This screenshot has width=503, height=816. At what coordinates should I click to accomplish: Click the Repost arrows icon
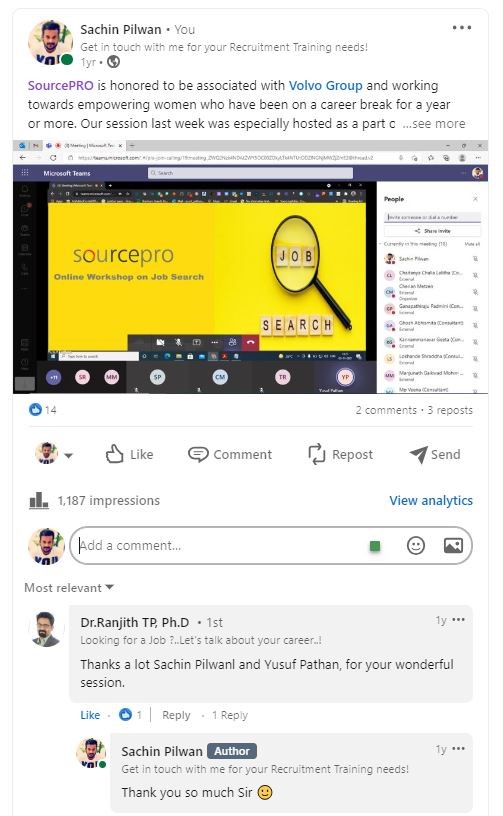click(316, 454)
